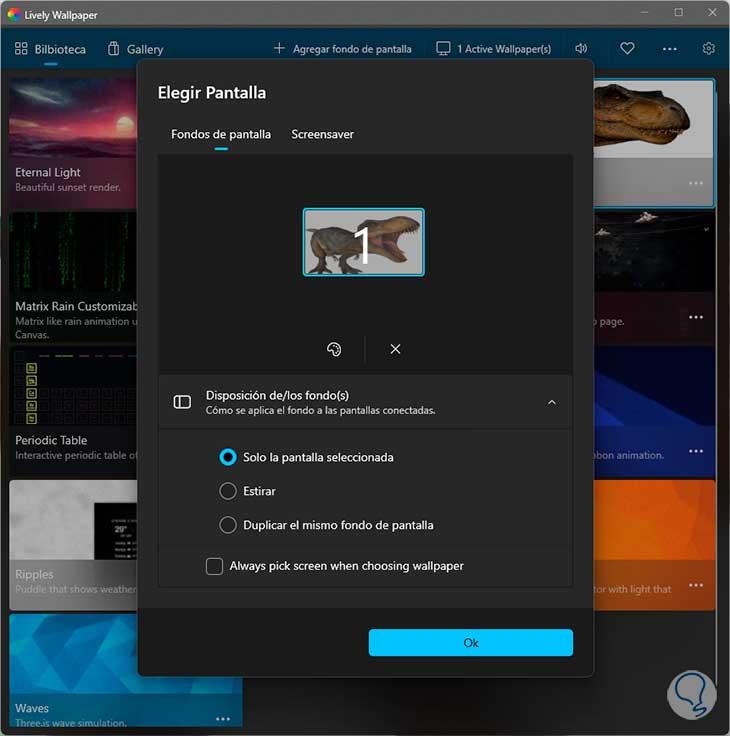Screen dimensions: 730x736
Task: Open more options on the T-Rex wallpaper card
Action: pos(696,183)
